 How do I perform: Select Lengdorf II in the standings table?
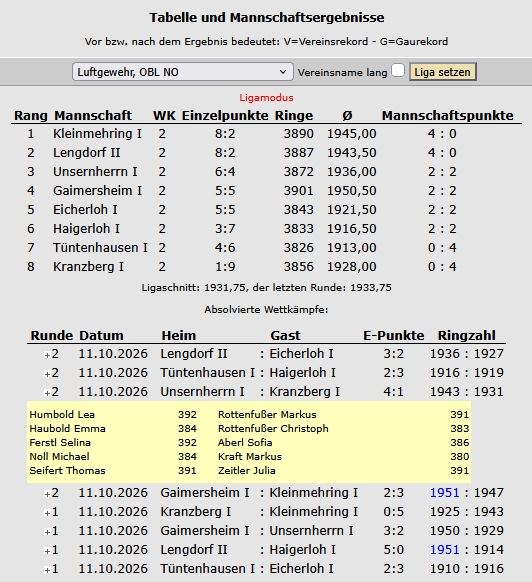[87, 153]
